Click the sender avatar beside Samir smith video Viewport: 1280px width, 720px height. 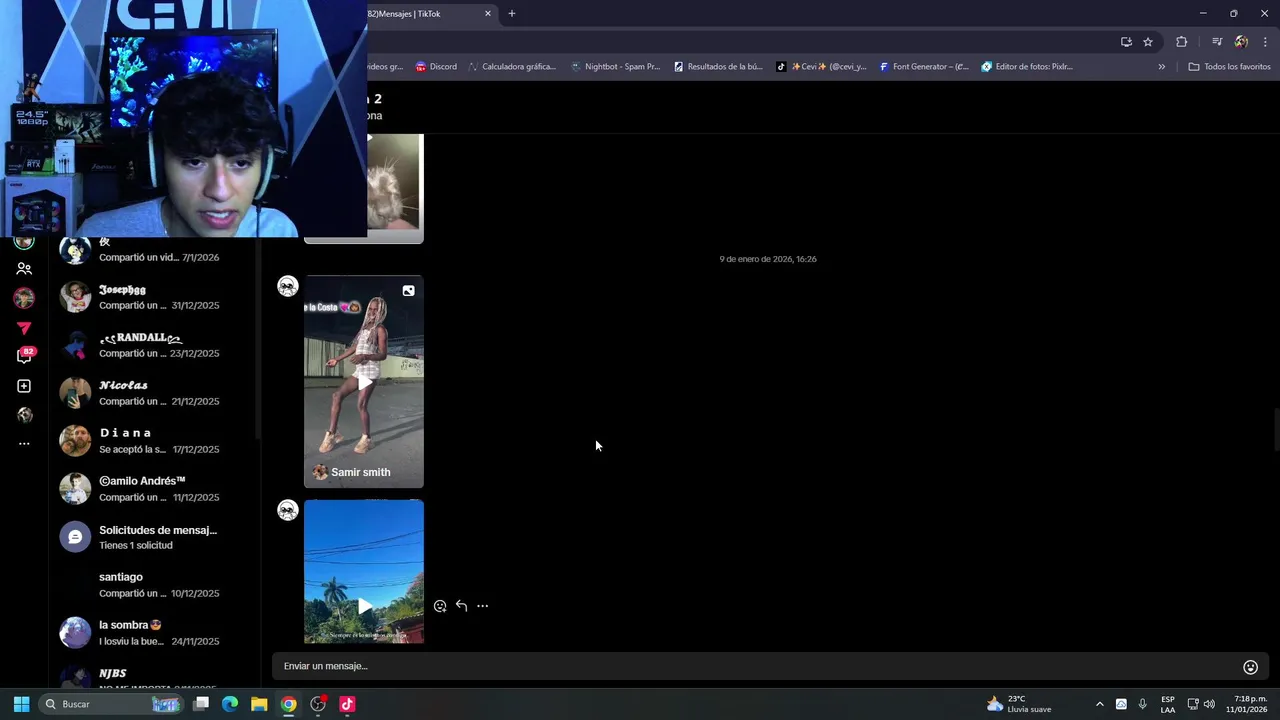click(x=288, y=287)
